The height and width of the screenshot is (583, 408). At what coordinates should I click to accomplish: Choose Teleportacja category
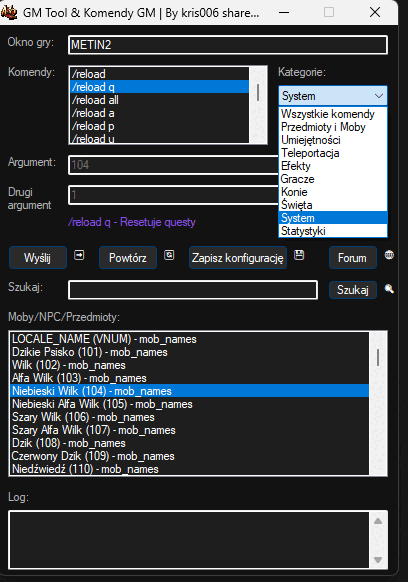tap(333, 153)
